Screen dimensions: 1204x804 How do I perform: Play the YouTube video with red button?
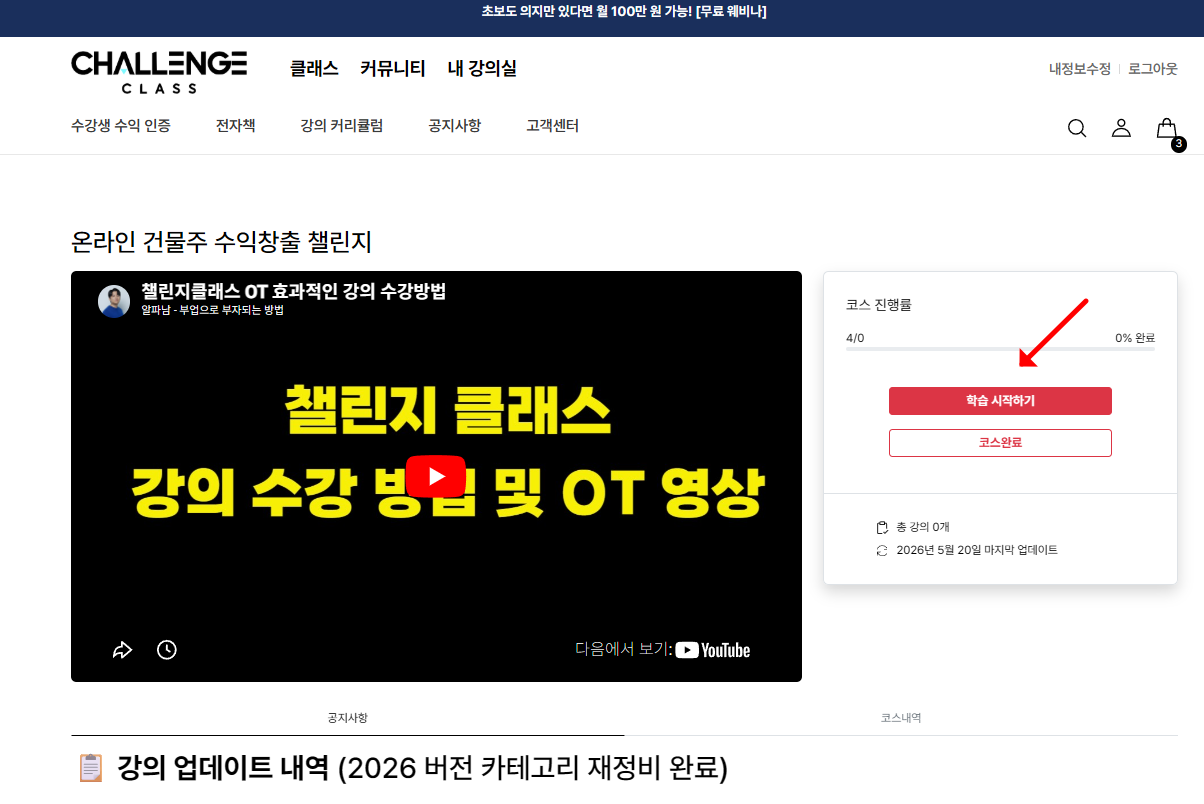click(x=436, y=476)
